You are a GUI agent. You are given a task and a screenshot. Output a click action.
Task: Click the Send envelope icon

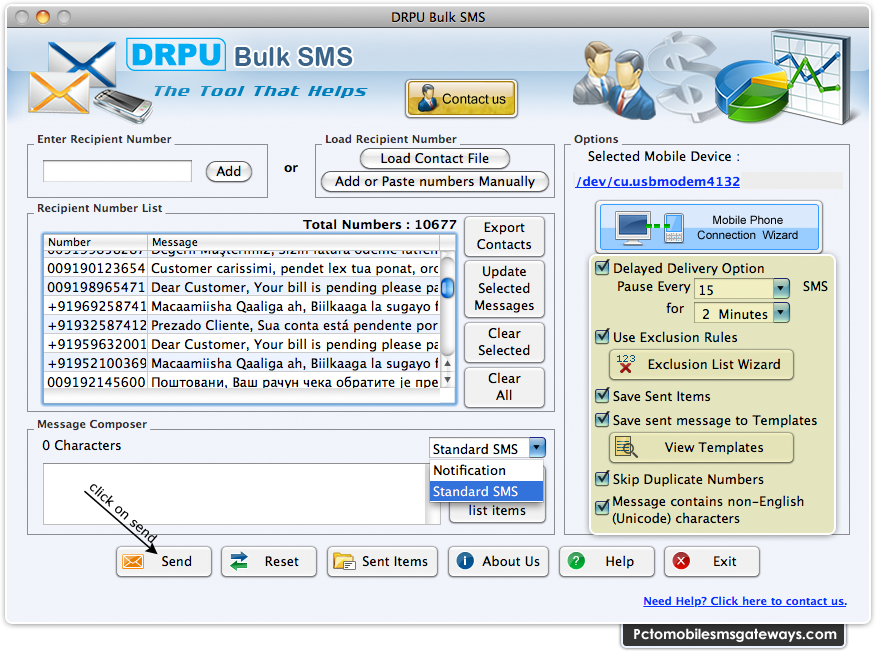(133, 561)
